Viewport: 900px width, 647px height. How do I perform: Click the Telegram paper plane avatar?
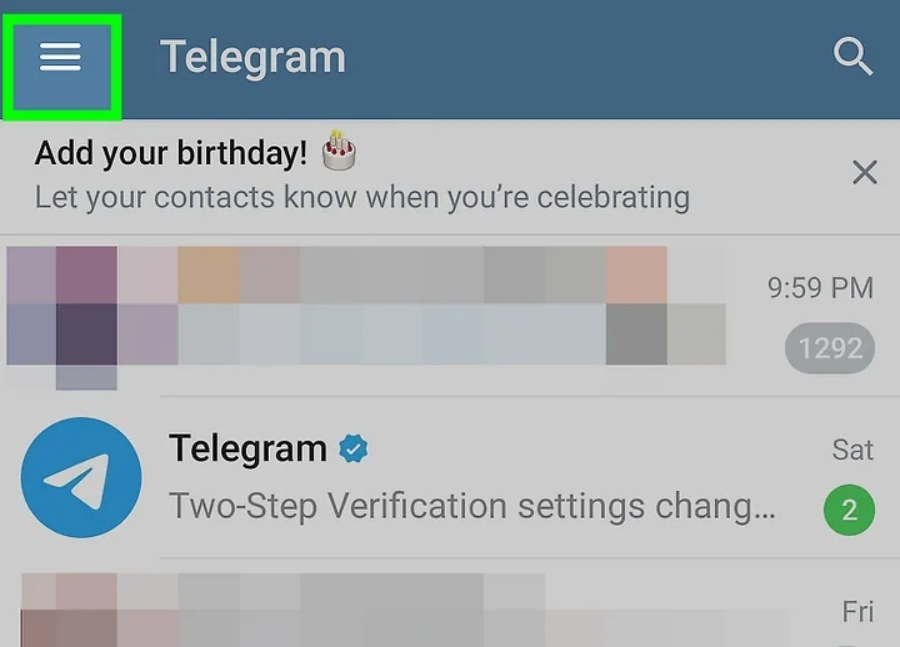[81, 478]
